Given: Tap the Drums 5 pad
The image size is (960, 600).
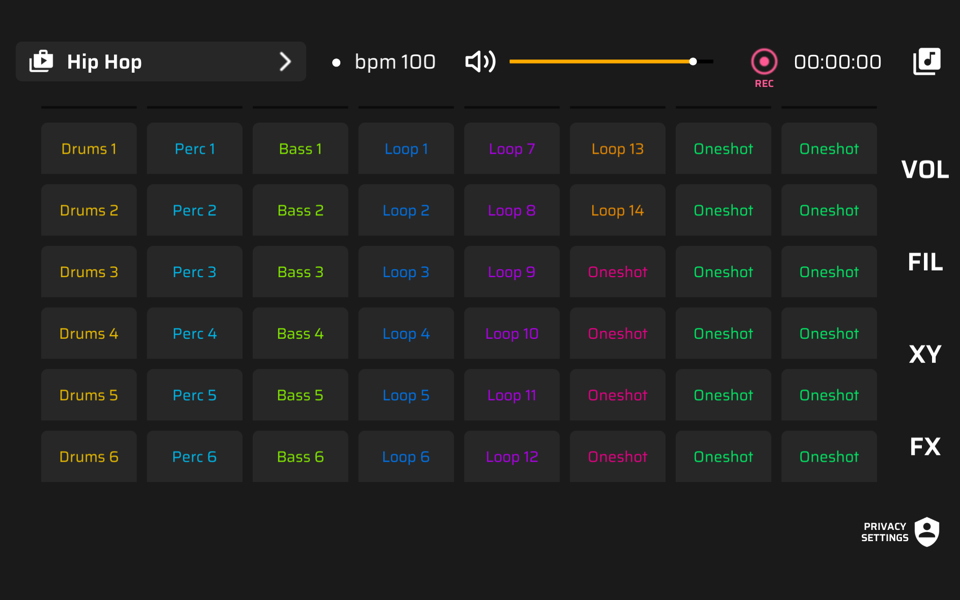Looking at the screenshot, I should (x=89, y=395).
